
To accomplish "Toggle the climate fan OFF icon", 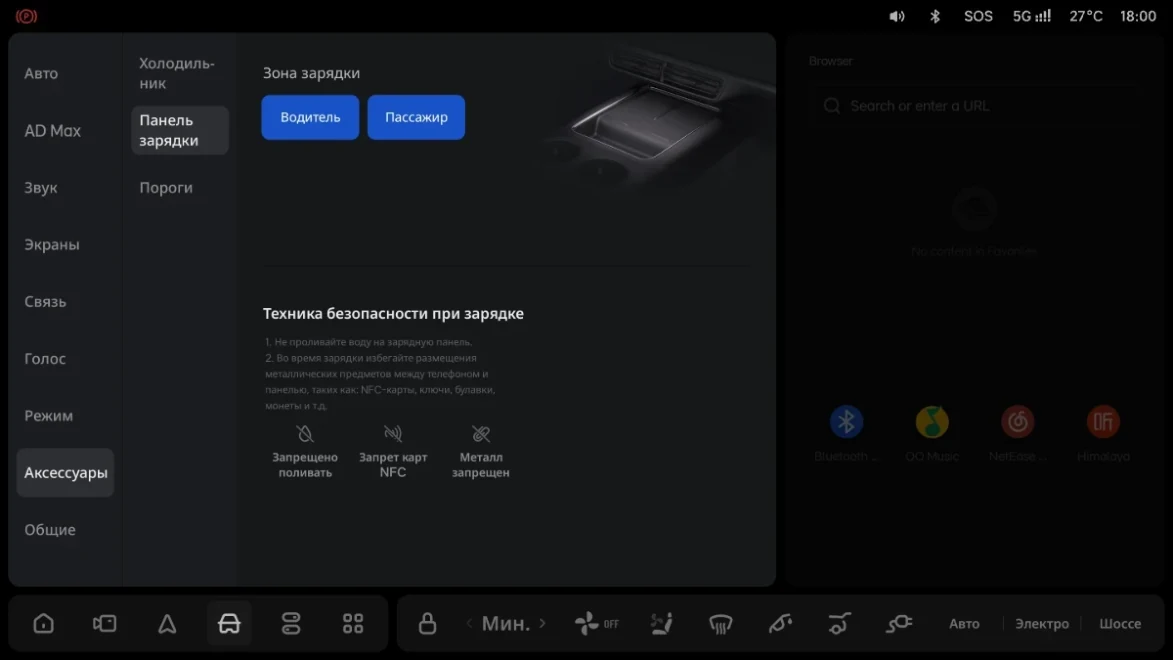I will click(596, 623).
